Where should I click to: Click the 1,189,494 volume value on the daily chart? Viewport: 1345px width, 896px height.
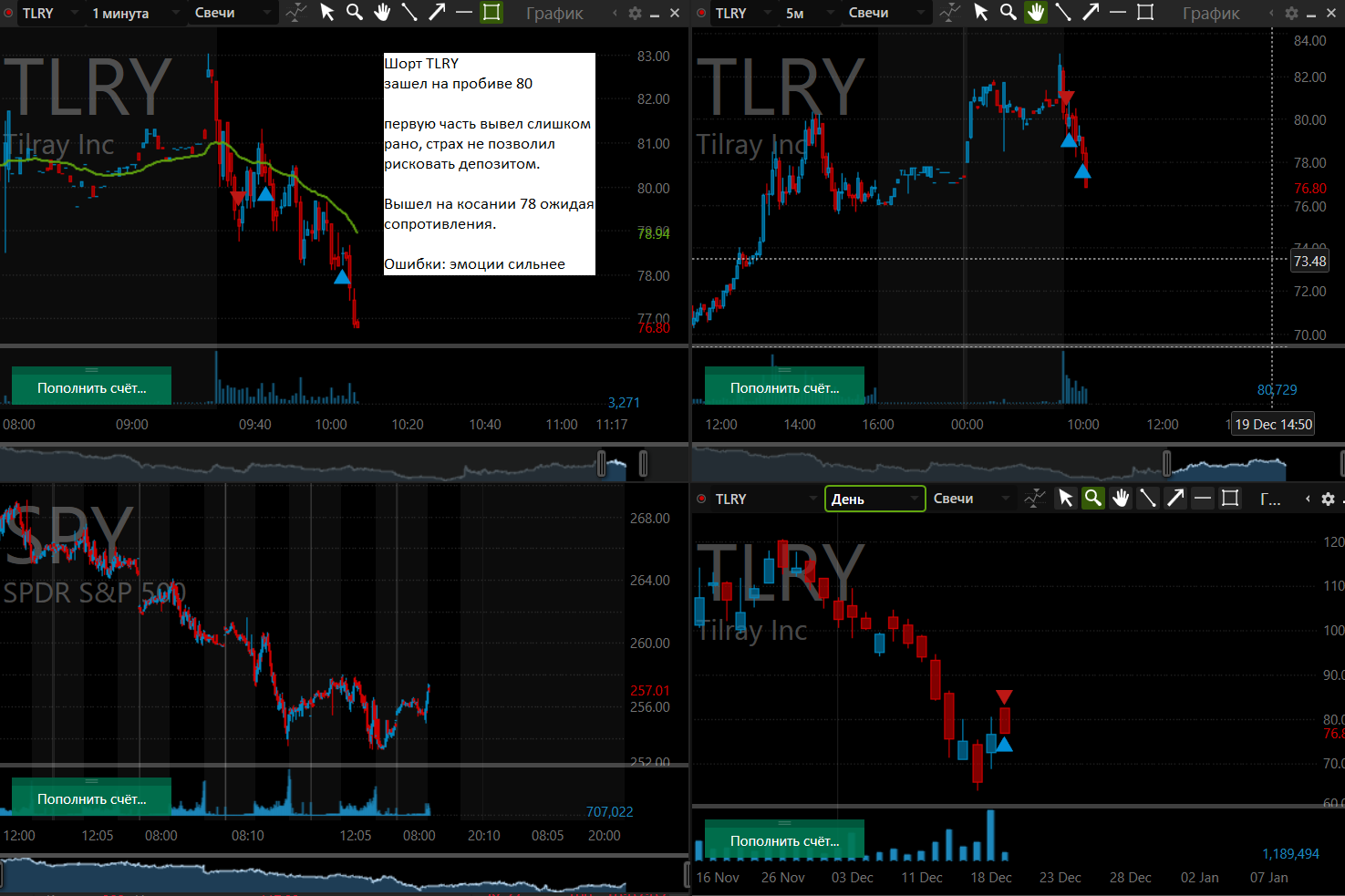(x=1290, y=854)
